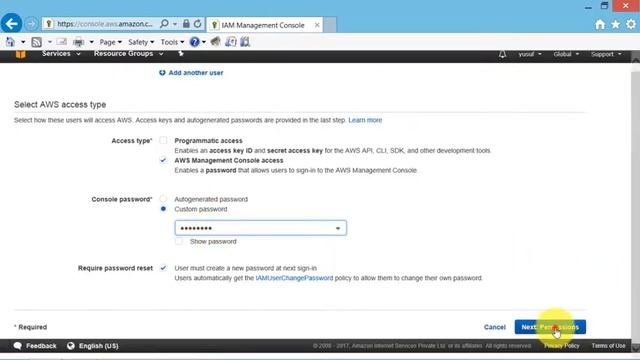Screen dimensions: 640x360
Task: Click the Read mail icon
Action: (62, 42)
